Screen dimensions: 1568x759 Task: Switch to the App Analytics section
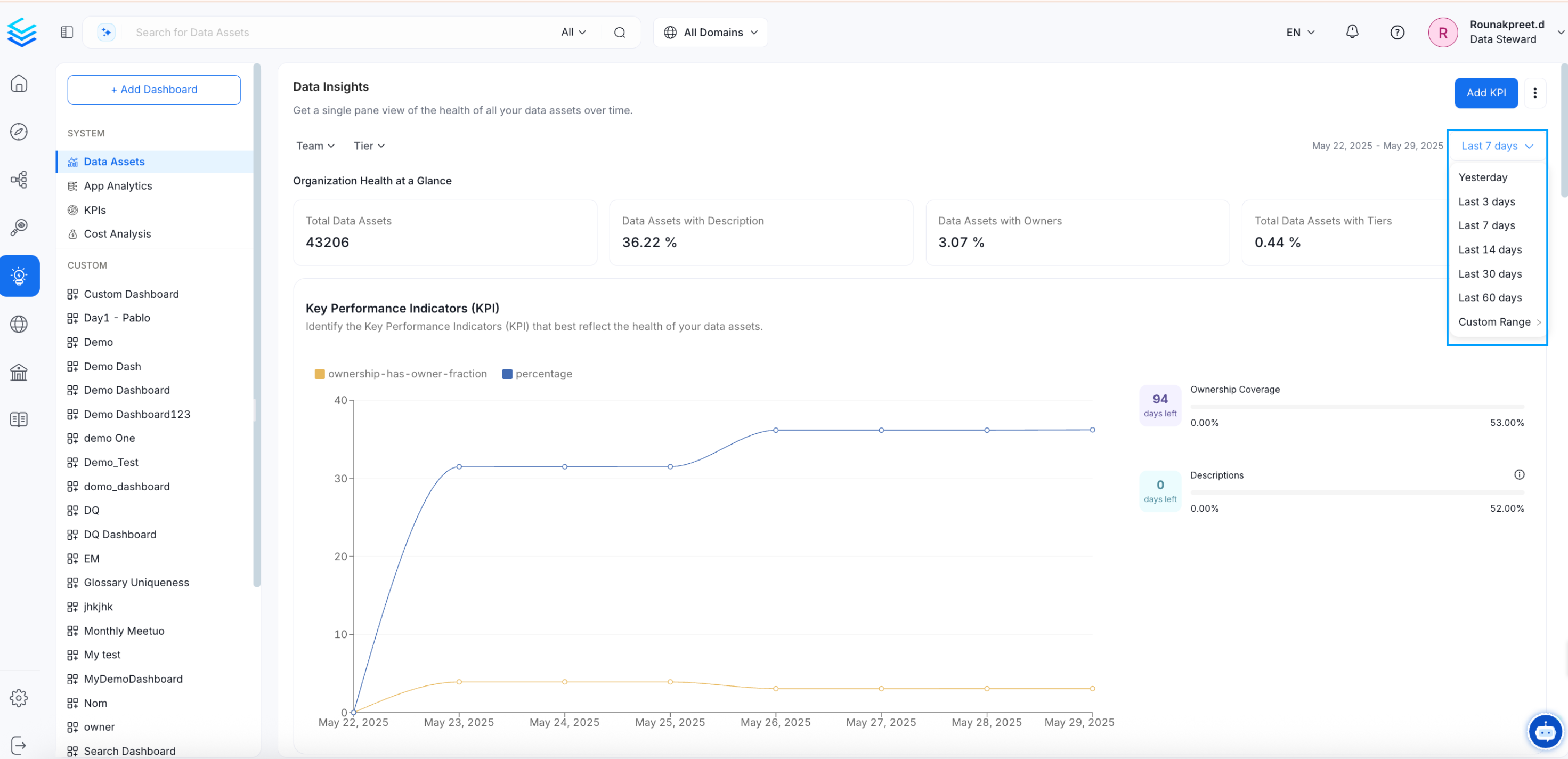pos(117,186)
